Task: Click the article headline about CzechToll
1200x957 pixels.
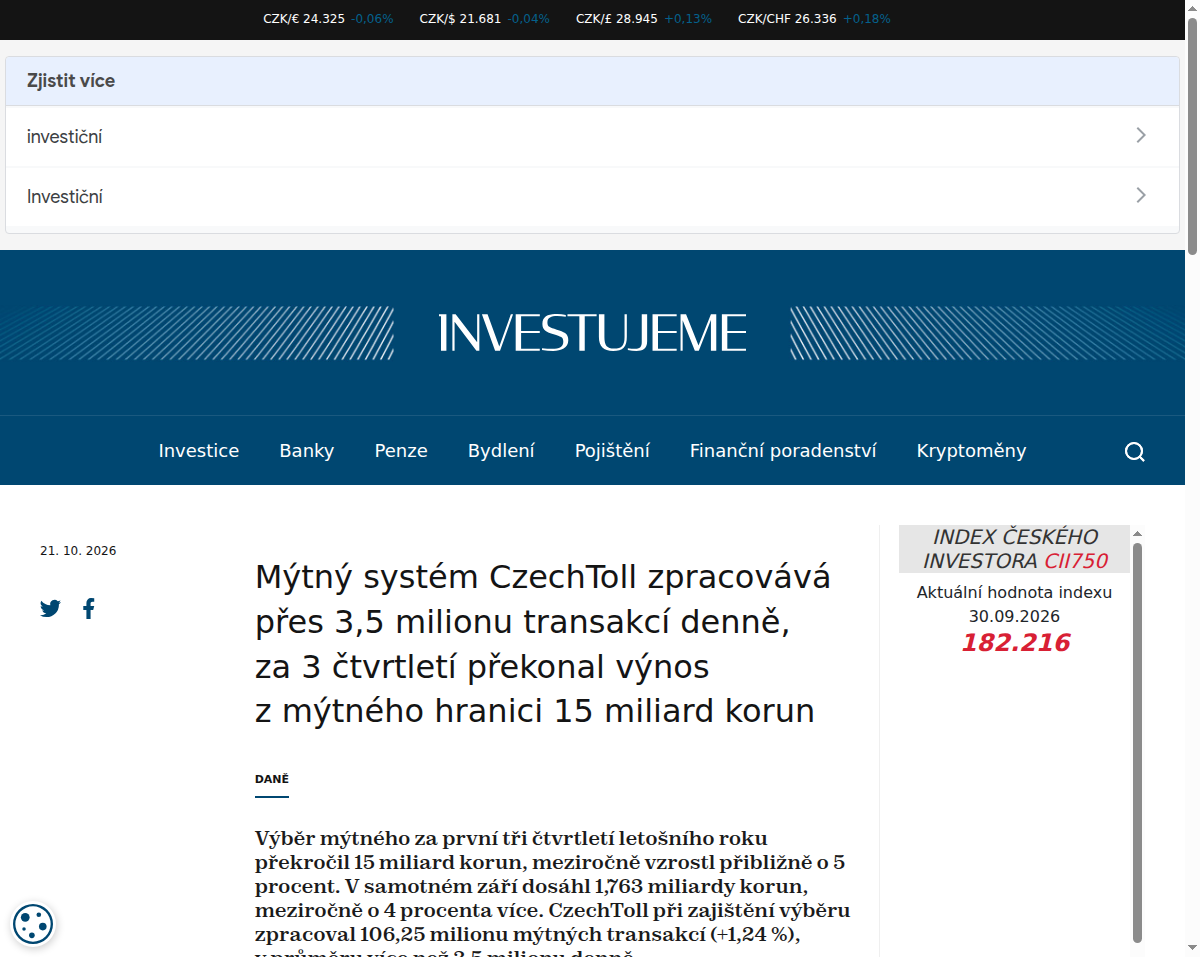Action: [x=543, y=644]
